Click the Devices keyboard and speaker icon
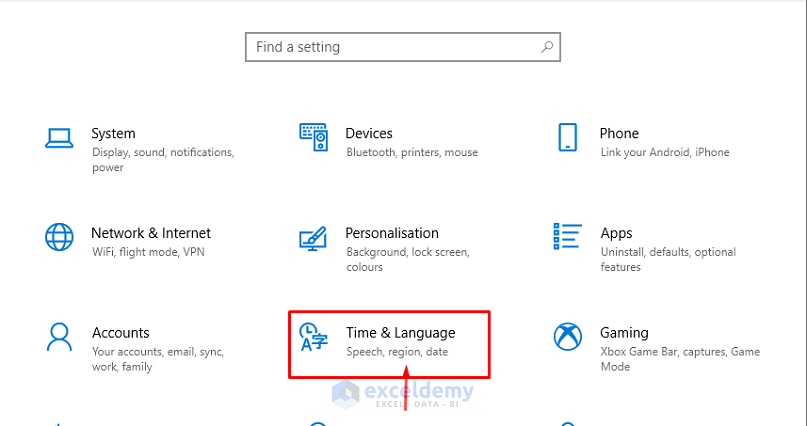Image resolution: width=807 pixels, height=426 pixels. (314, 137)
